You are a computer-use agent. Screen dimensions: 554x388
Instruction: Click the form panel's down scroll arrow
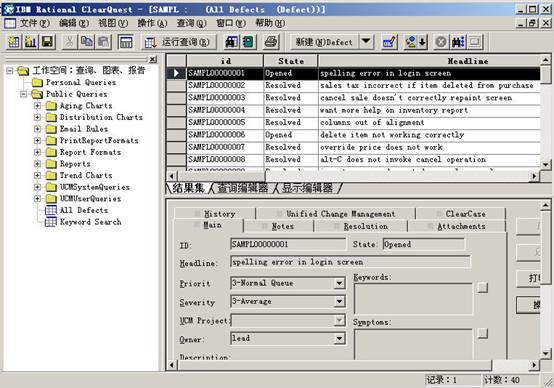(546, 353)
